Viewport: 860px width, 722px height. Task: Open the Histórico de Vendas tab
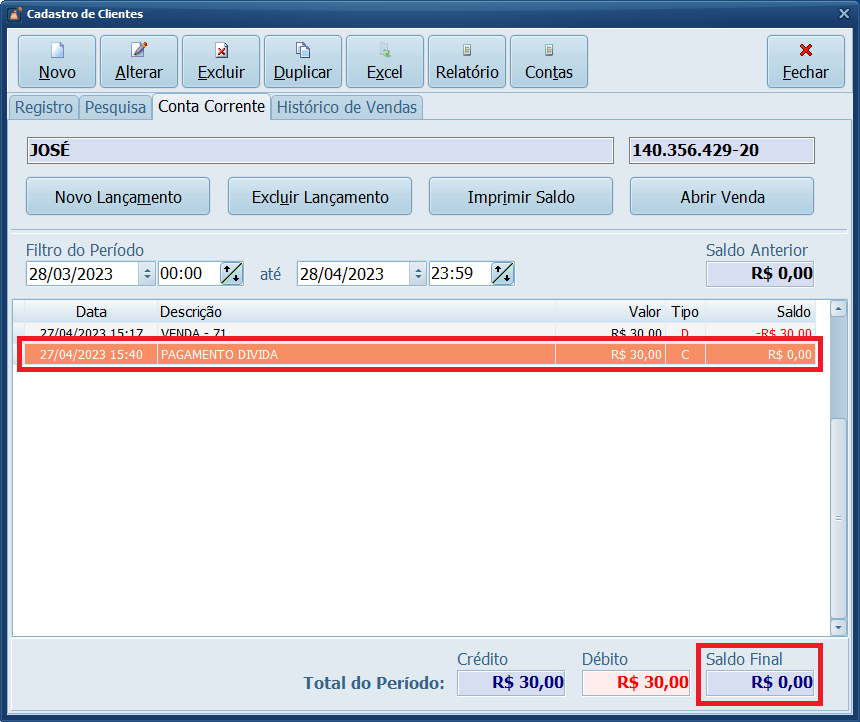347,107
